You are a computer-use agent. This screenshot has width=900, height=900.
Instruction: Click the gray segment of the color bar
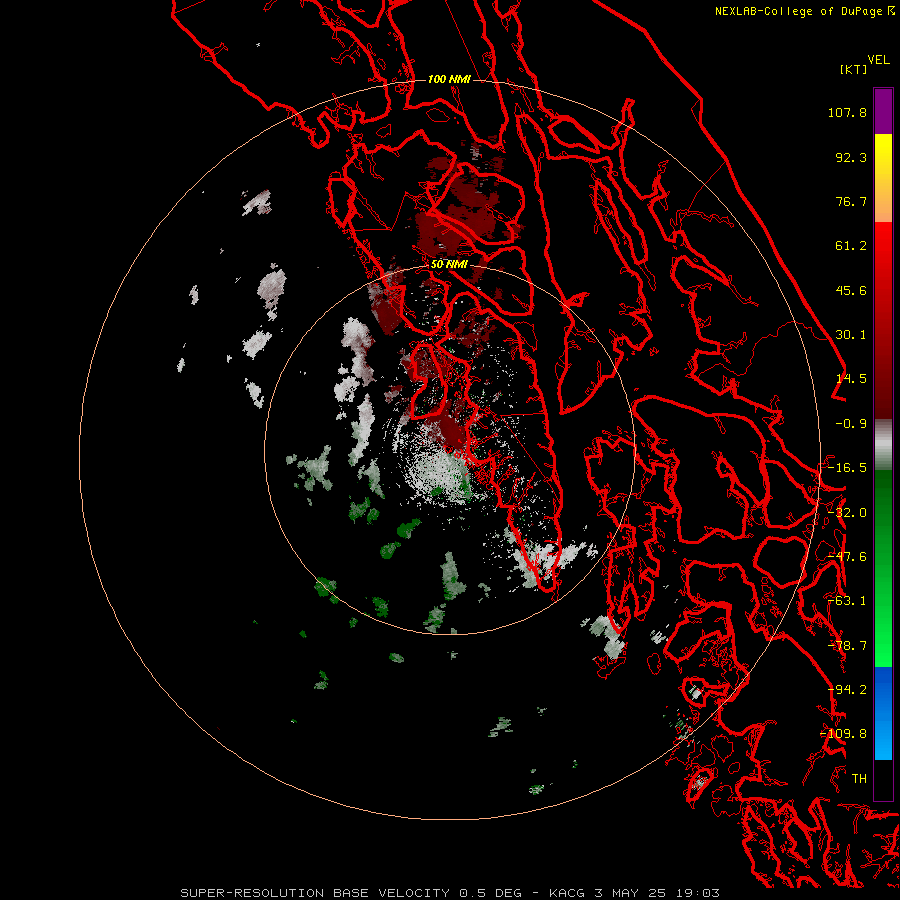883,444
